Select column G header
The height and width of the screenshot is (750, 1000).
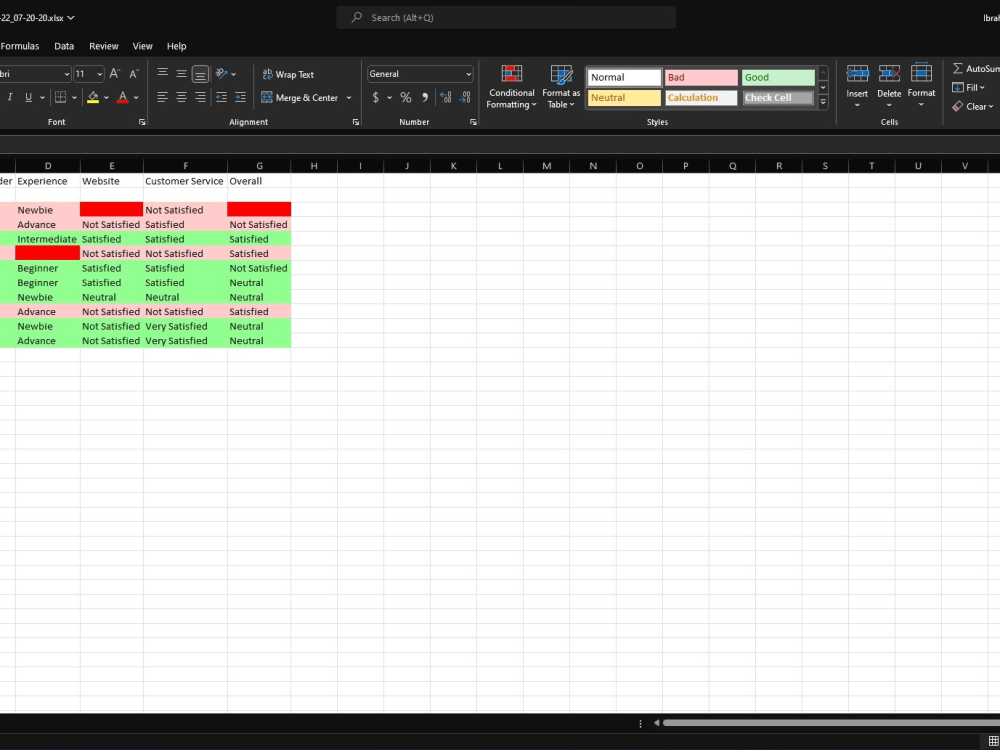coord(259,166)
